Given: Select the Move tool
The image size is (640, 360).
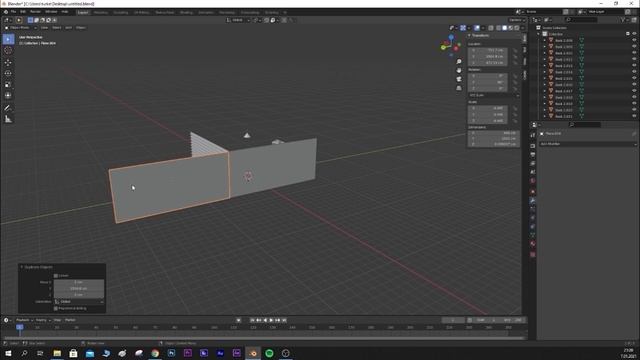Looking at the screenshot, I should pyautogui.click(x=8, y=62).
